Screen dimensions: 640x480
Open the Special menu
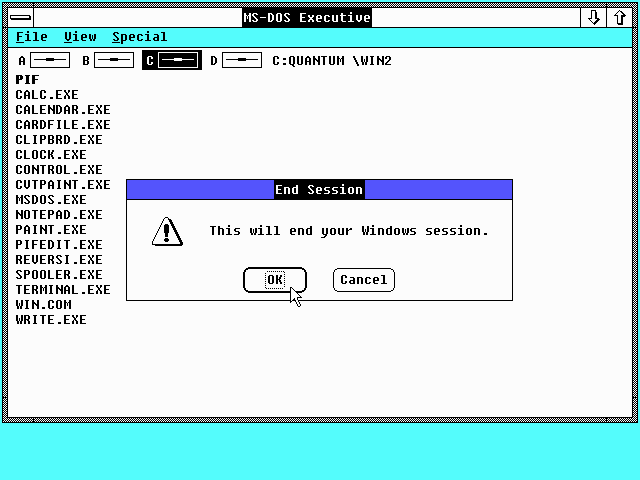(x=139, y=37)
